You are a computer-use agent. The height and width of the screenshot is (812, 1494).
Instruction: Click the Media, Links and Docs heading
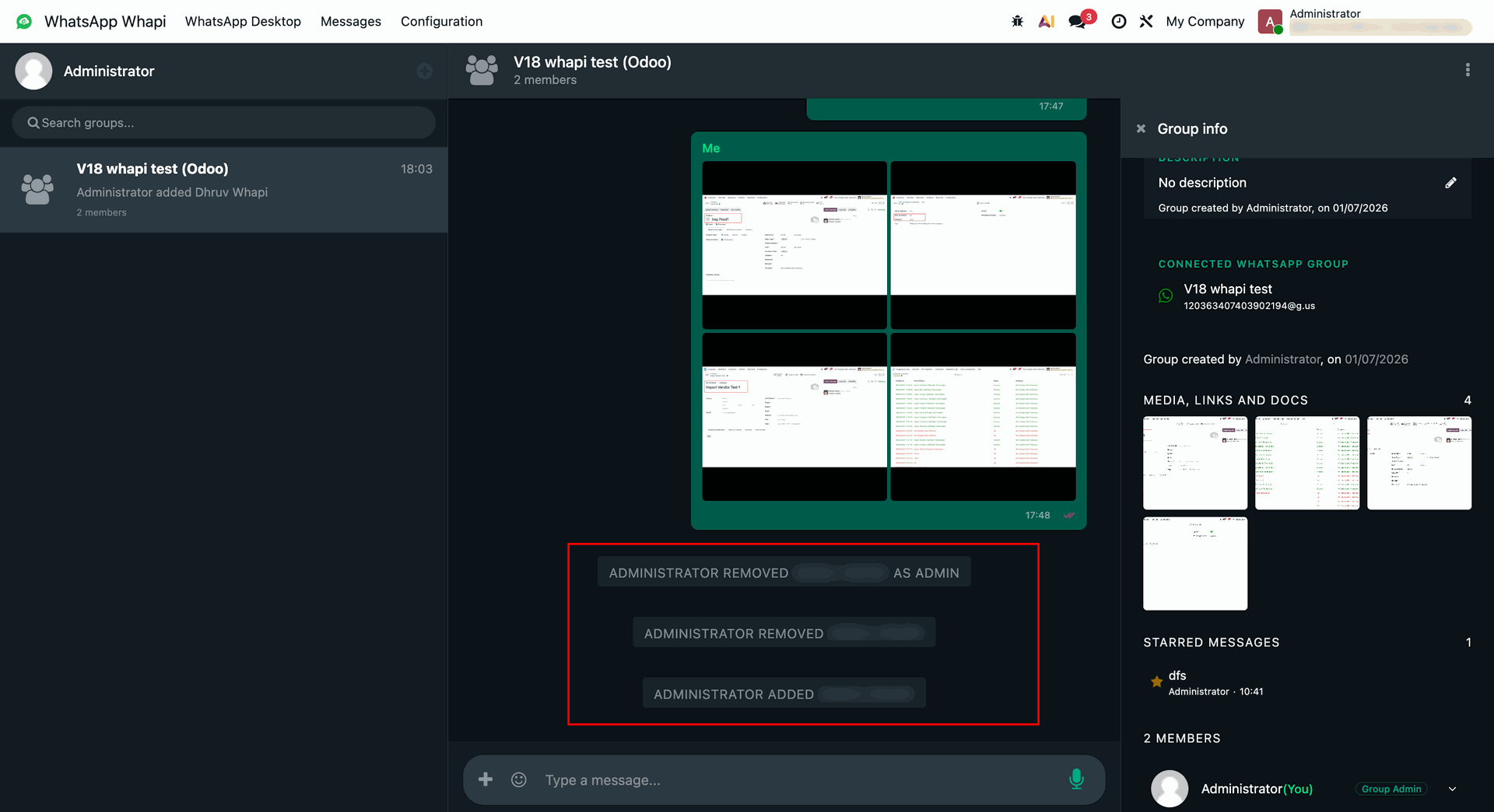point(1226,401)
